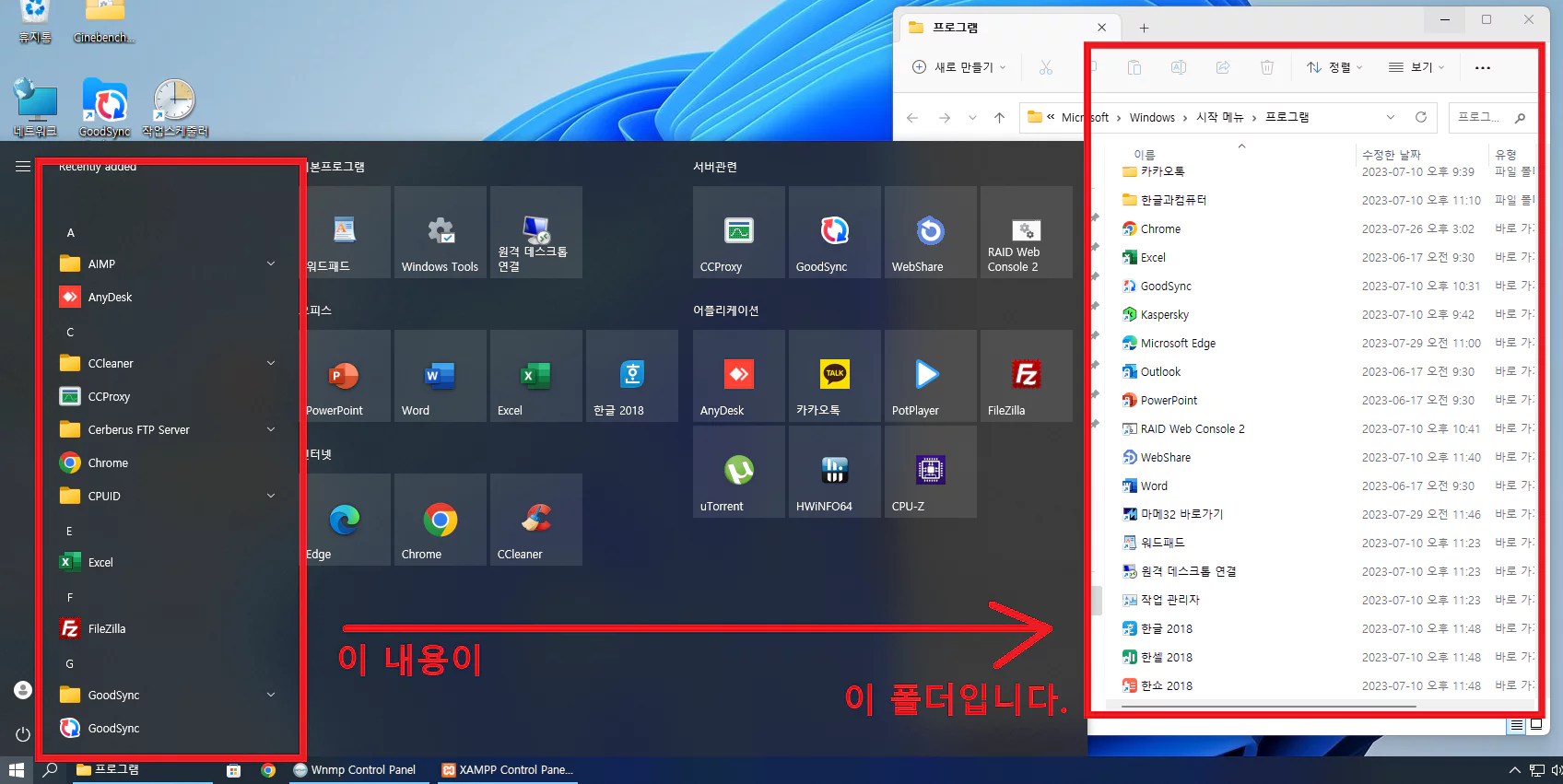
Task: Open the CCProxy tile in Start menu
Action: [x=738, y=232]
